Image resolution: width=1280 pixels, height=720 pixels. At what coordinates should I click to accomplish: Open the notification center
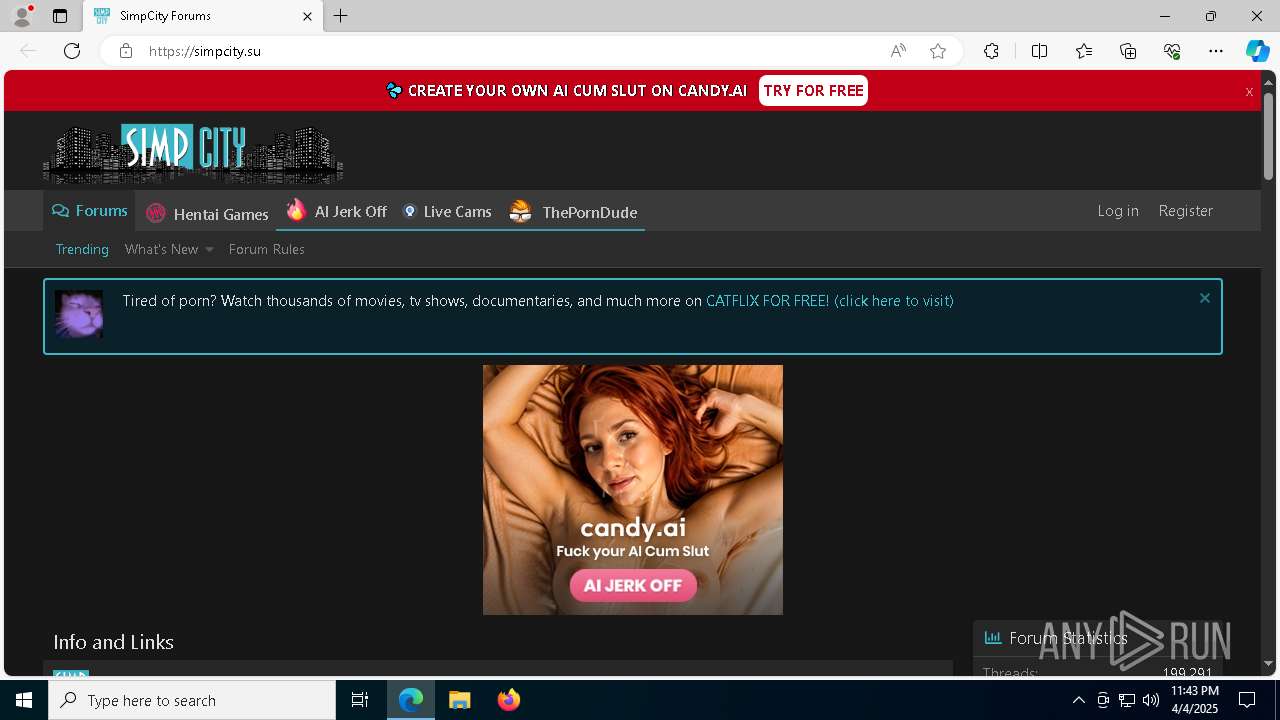1247,700
